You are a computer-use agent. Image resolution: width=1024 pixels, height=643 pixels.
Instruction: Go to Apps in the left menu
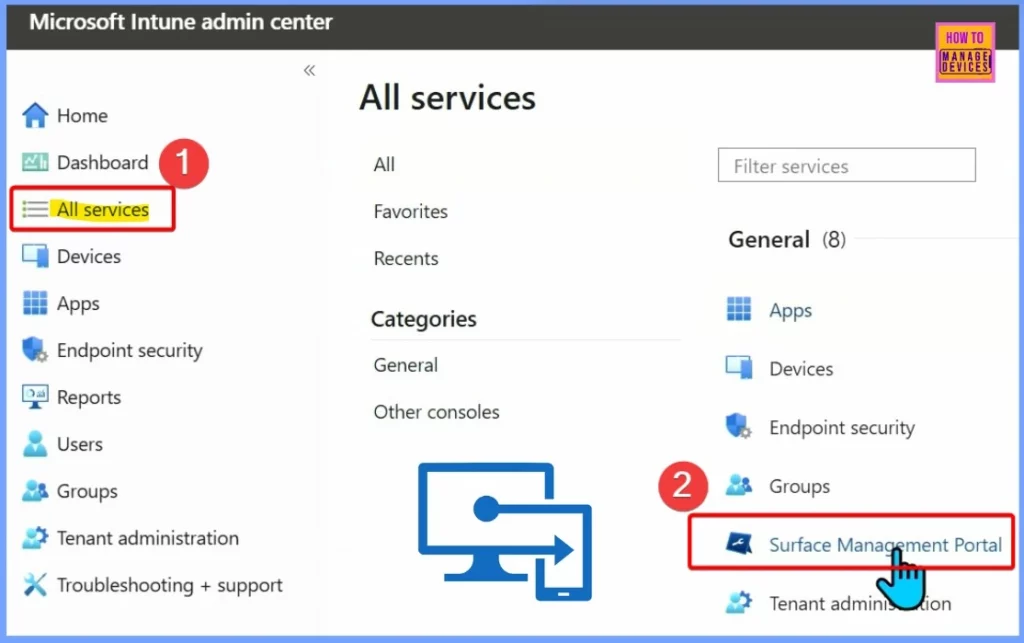78,304
